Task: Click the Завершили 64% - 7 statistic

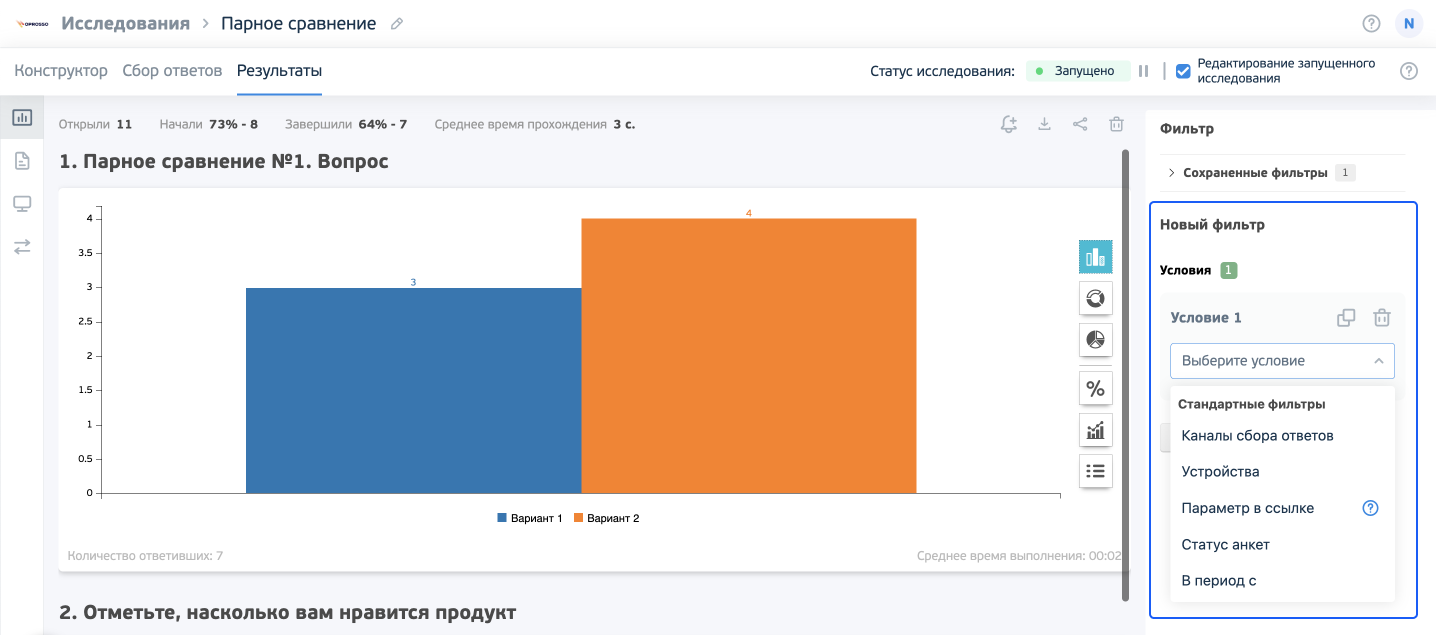Action: coord(346,125)
